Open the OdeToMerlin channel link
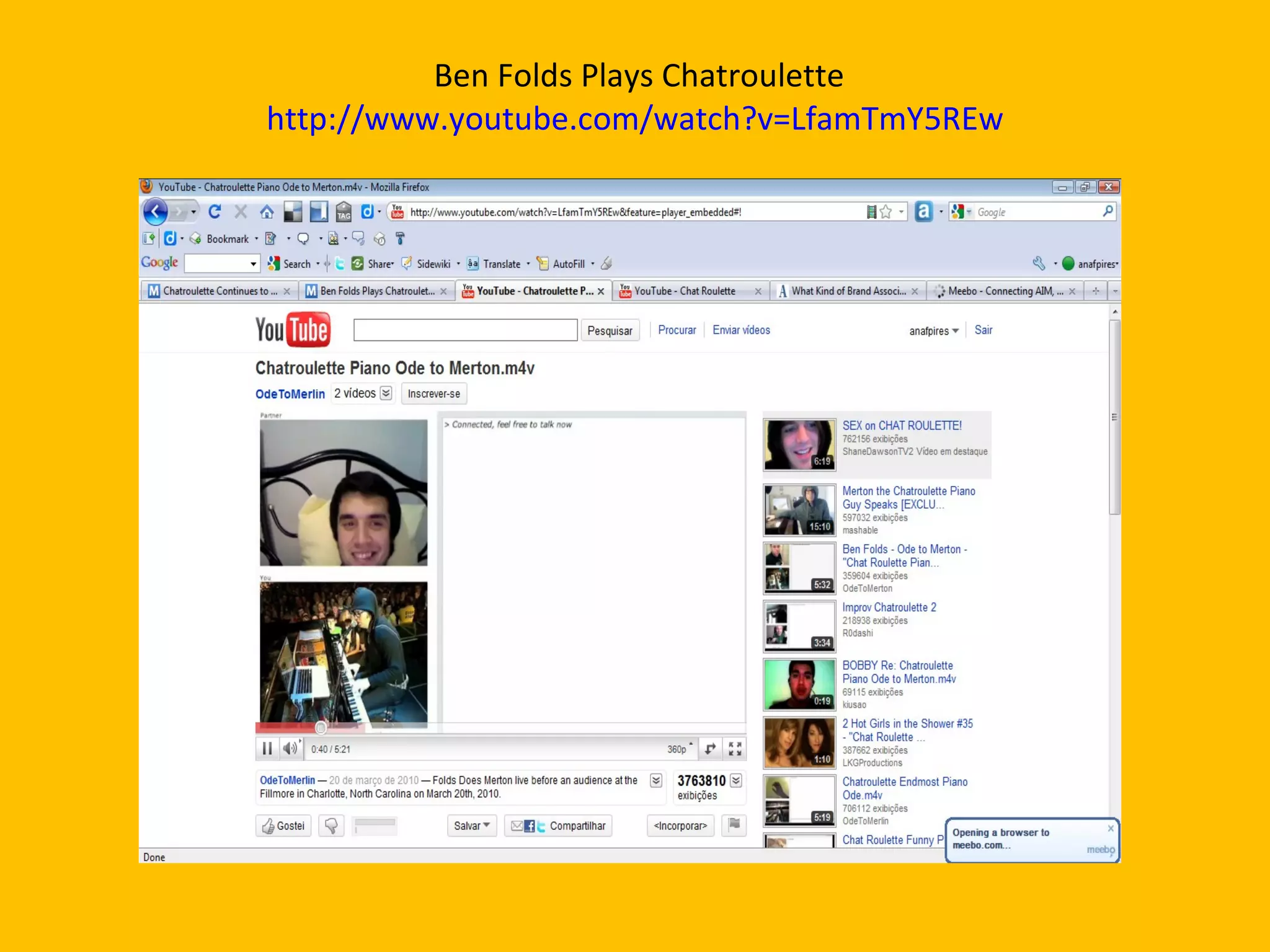1270x952 pixels. pyautogui.click(x=290, y=394)
